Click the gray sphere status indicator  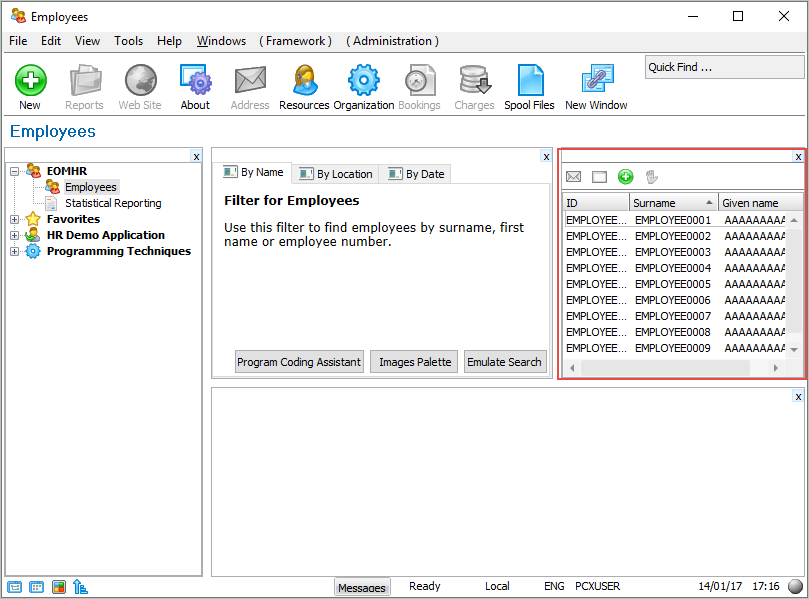point(795,587)
